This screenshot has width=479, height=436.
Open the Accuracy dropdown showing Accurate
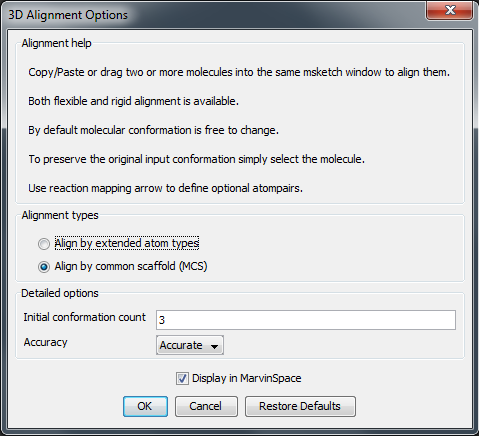point(190,345)
